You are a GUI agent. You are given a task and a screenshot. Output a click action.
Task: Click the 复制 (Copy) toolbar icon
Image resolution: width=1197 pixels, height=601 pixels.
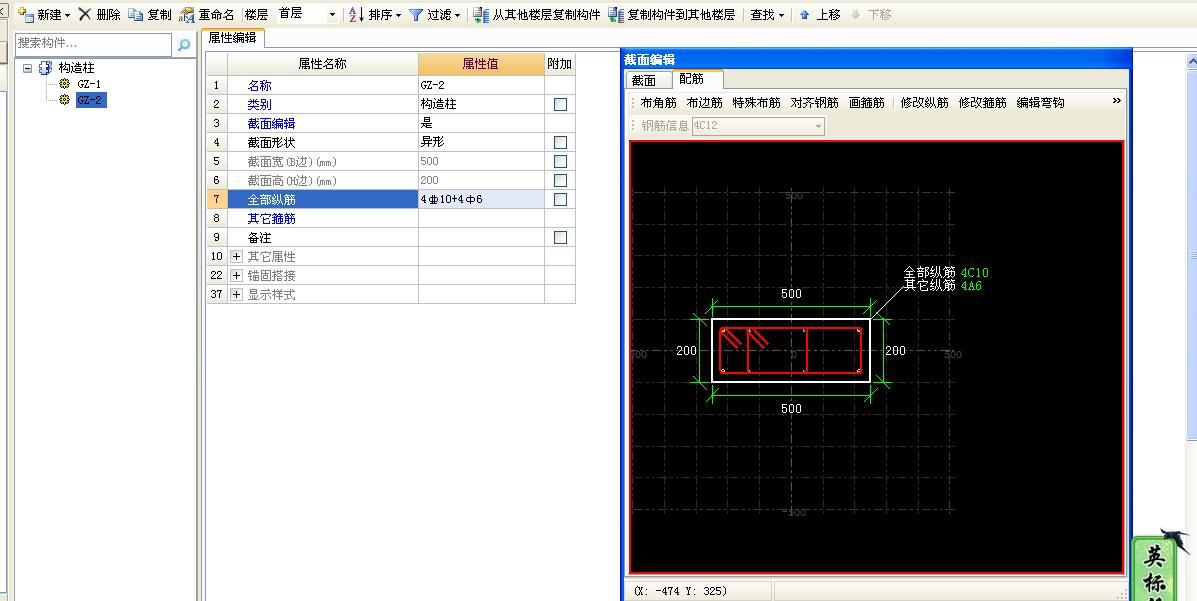[136, 15]
